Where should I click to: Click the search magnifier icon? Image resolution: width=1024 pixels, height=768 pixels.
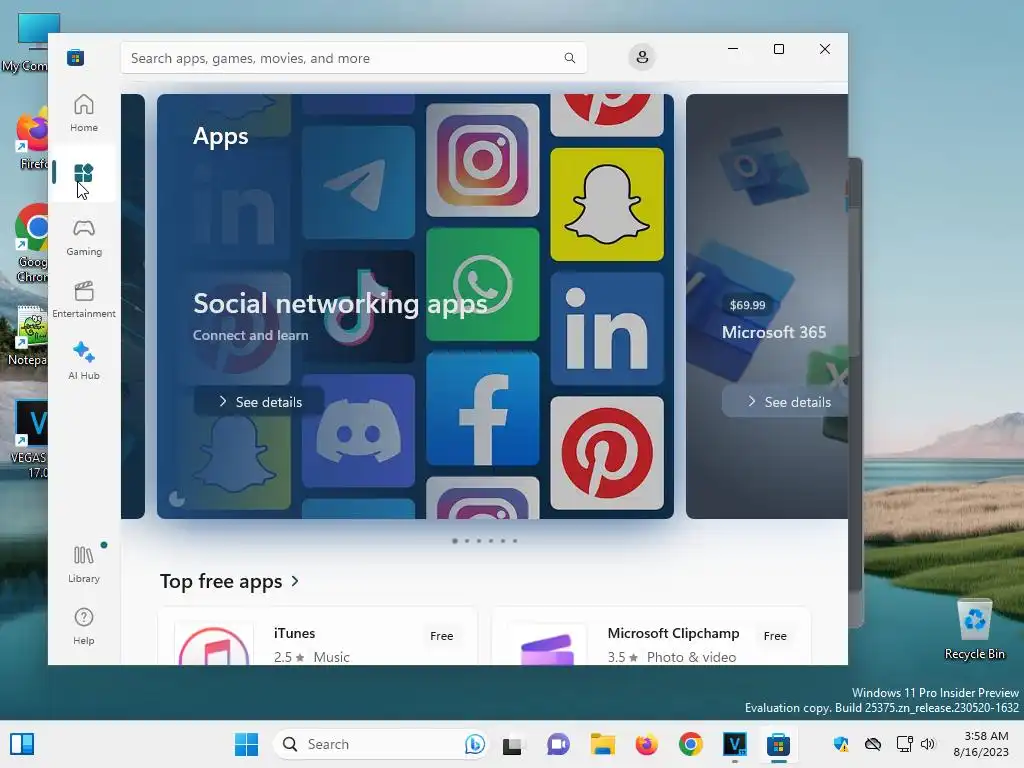tap(569, 58)
